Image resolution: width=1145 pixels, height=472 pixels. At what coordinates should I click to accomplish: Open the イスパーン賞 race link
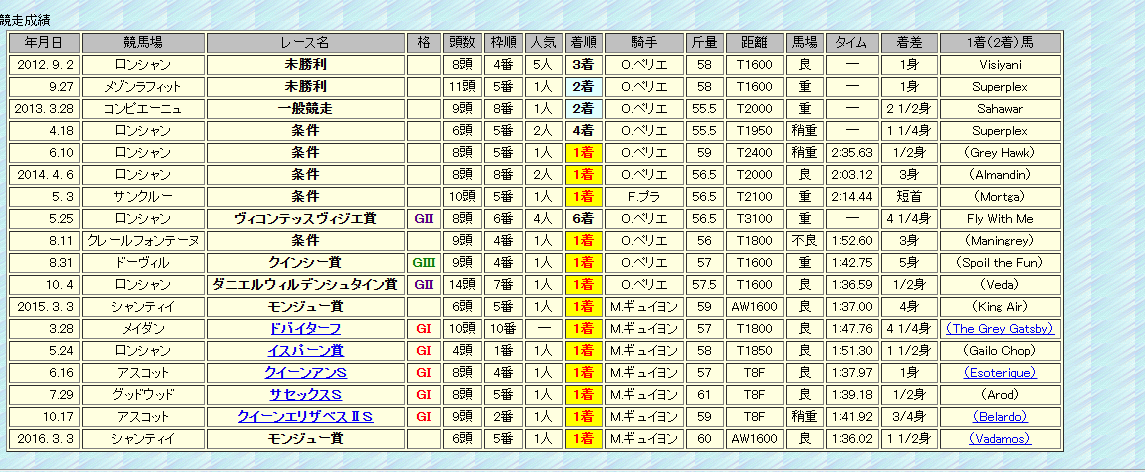(x=305, y=351)
